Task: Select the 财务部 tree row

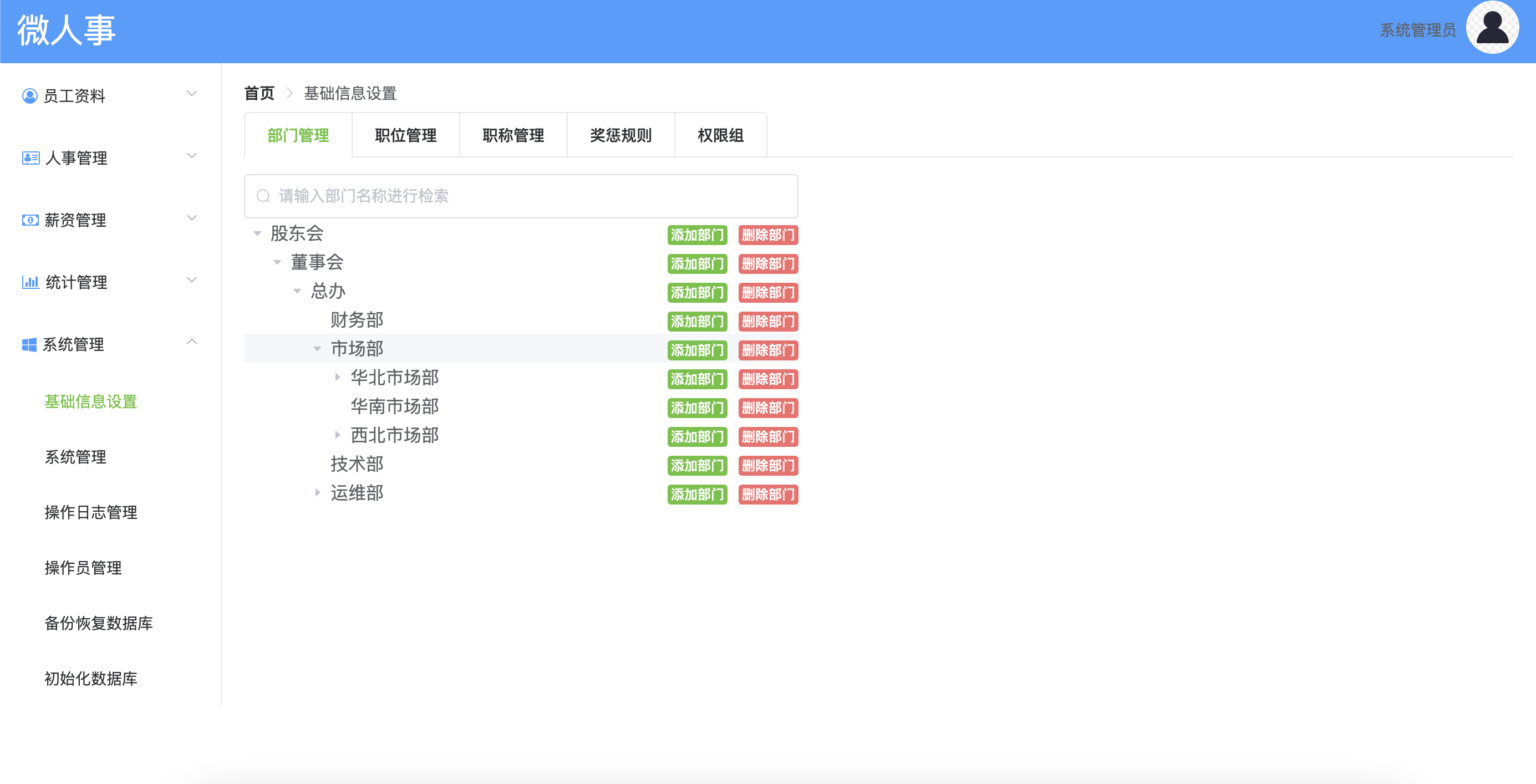Action: [521, 320]
